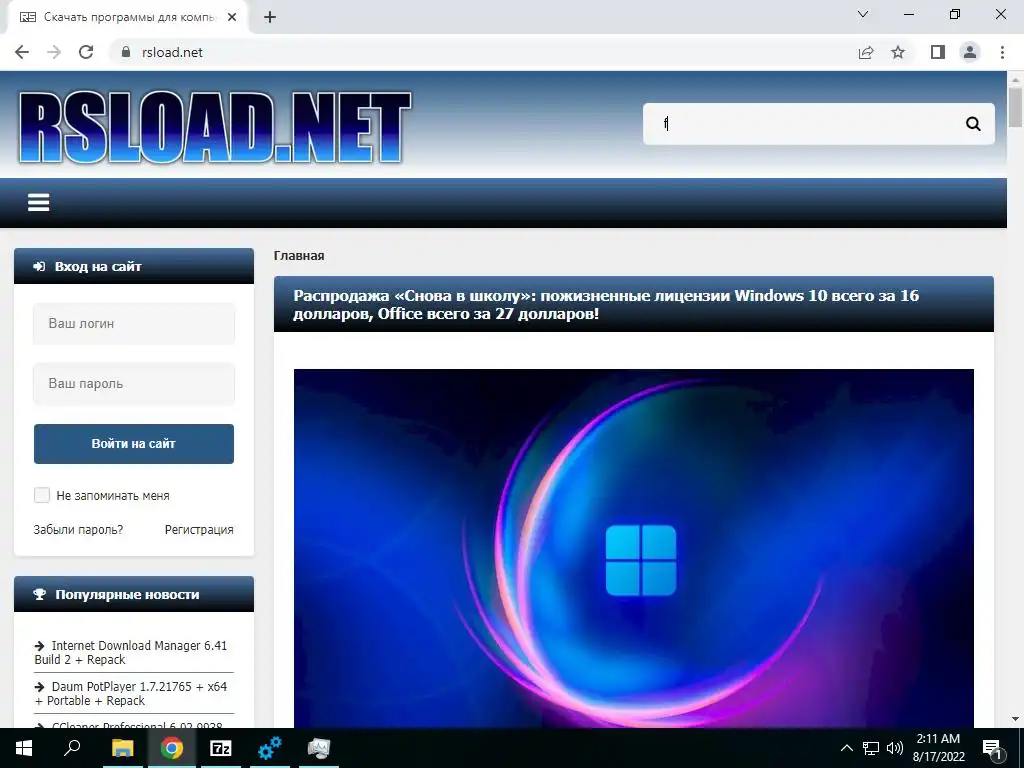Click the scrollbar down arrow
Viewport: 1024px width, 768px height.
click(1015, 719)
